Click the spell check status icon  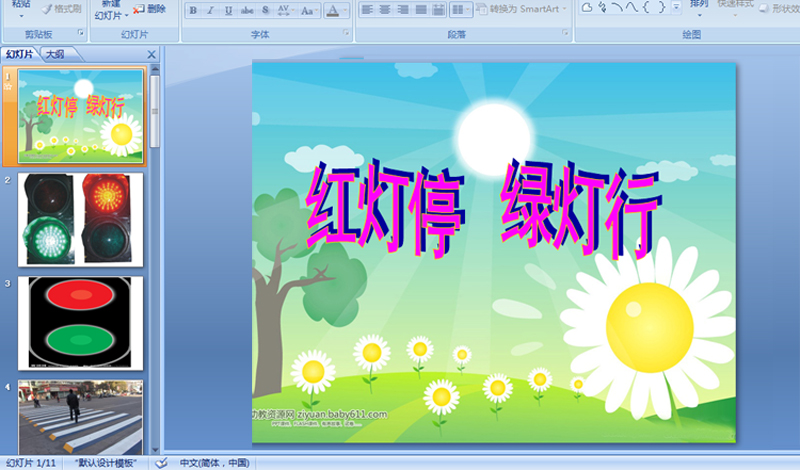(x=161, y=463)
